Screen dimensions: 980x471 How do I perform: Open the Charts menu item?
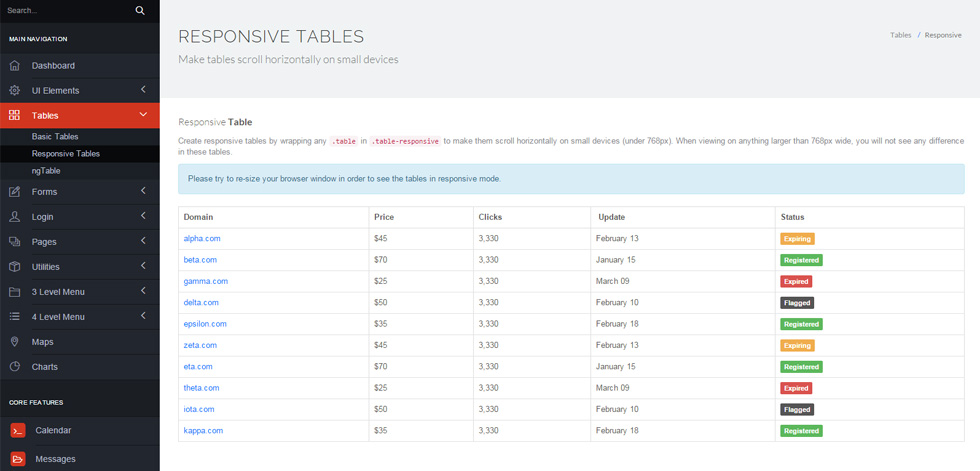tap(80, 367)
